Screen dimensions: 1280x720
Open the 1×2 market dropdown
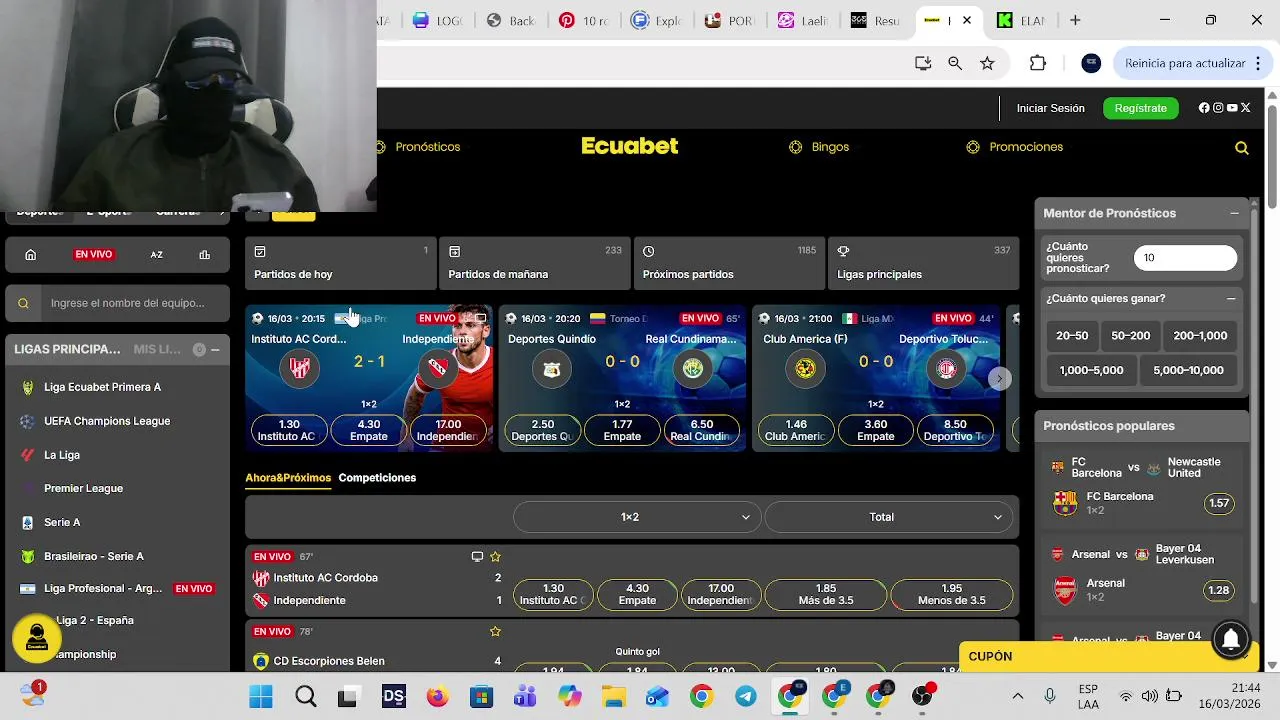(637, 517)
